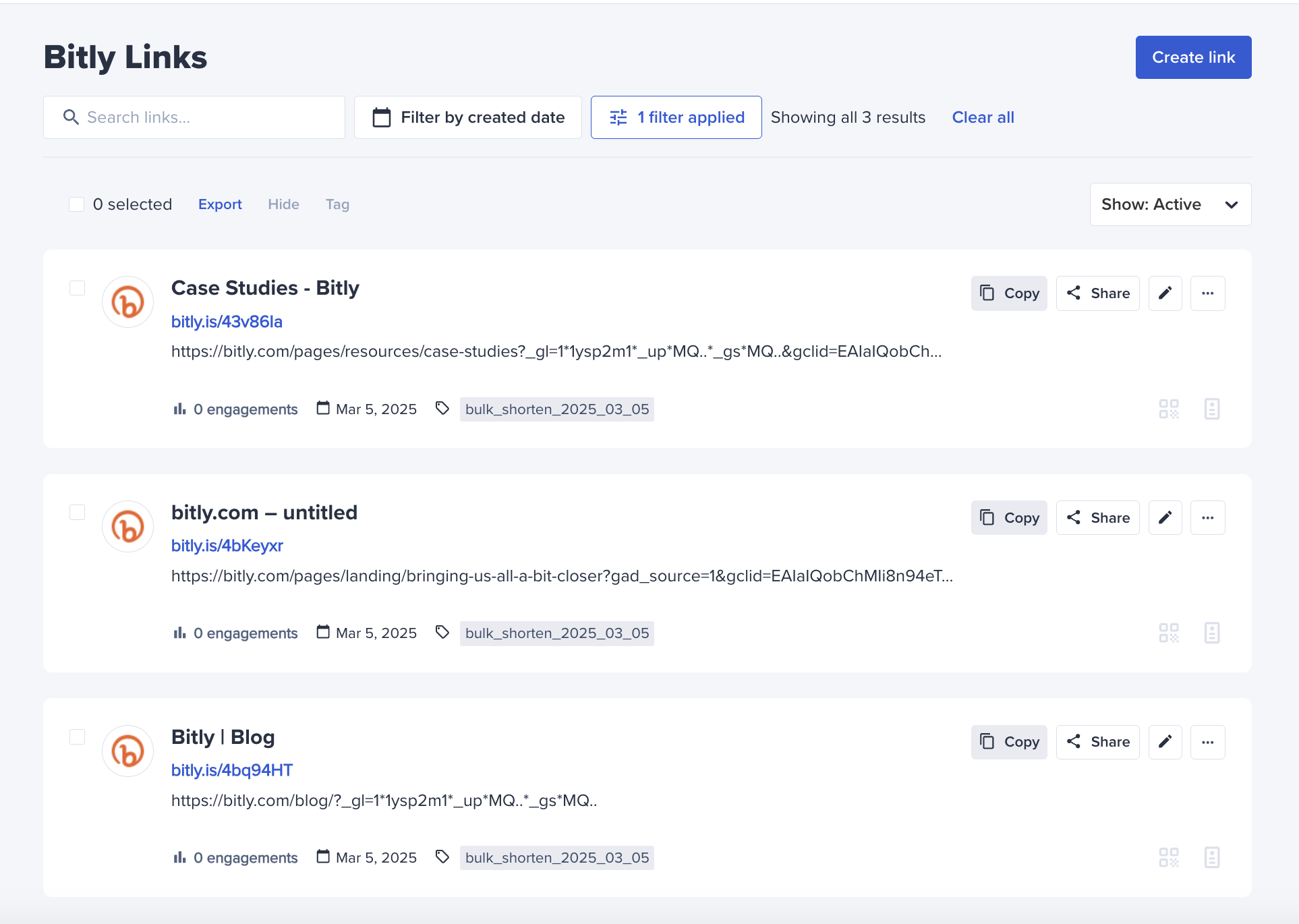Click Clear all filters link
This screenshot has width=1299, height=924.
click(x=983, y=117)
